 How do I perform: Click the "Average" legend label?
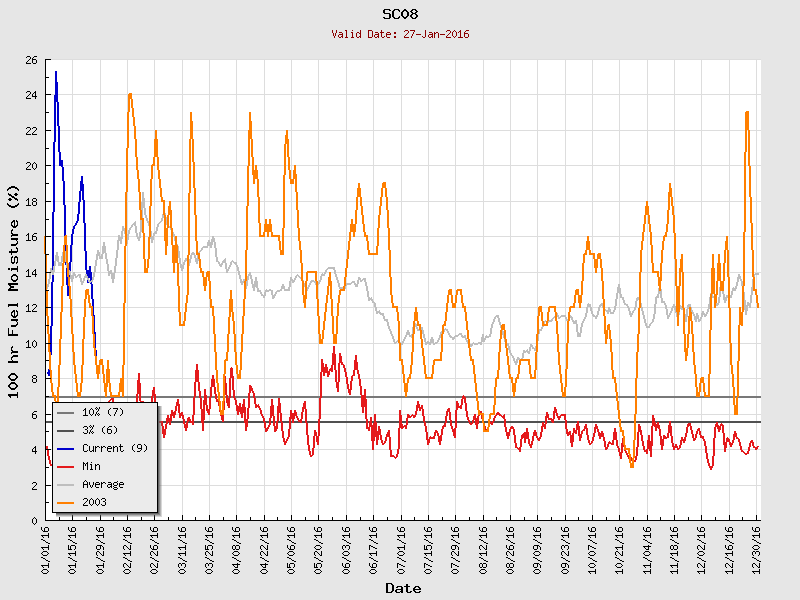(102, 484)
